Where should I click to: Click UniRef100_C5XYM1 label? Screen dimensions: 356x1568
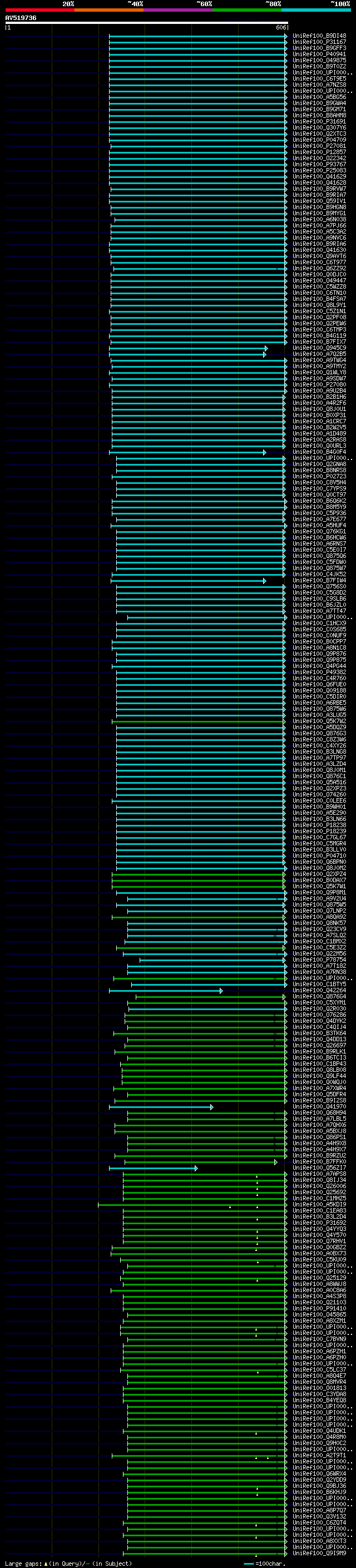pos(319,1003)
